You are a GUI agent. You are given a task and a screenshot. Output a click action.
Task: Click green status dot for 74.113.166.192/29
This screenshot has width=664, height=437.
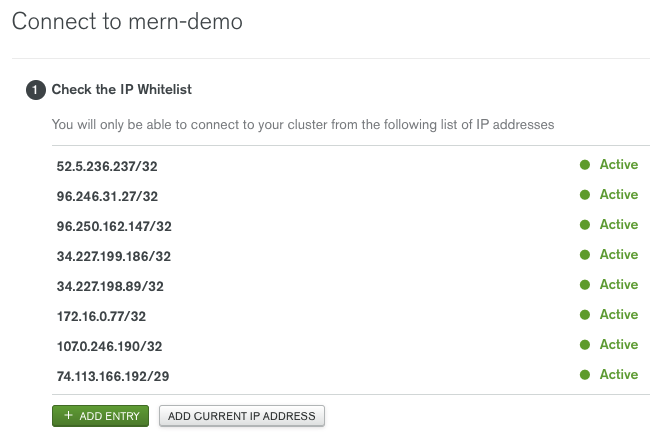[x=585, y=375]
